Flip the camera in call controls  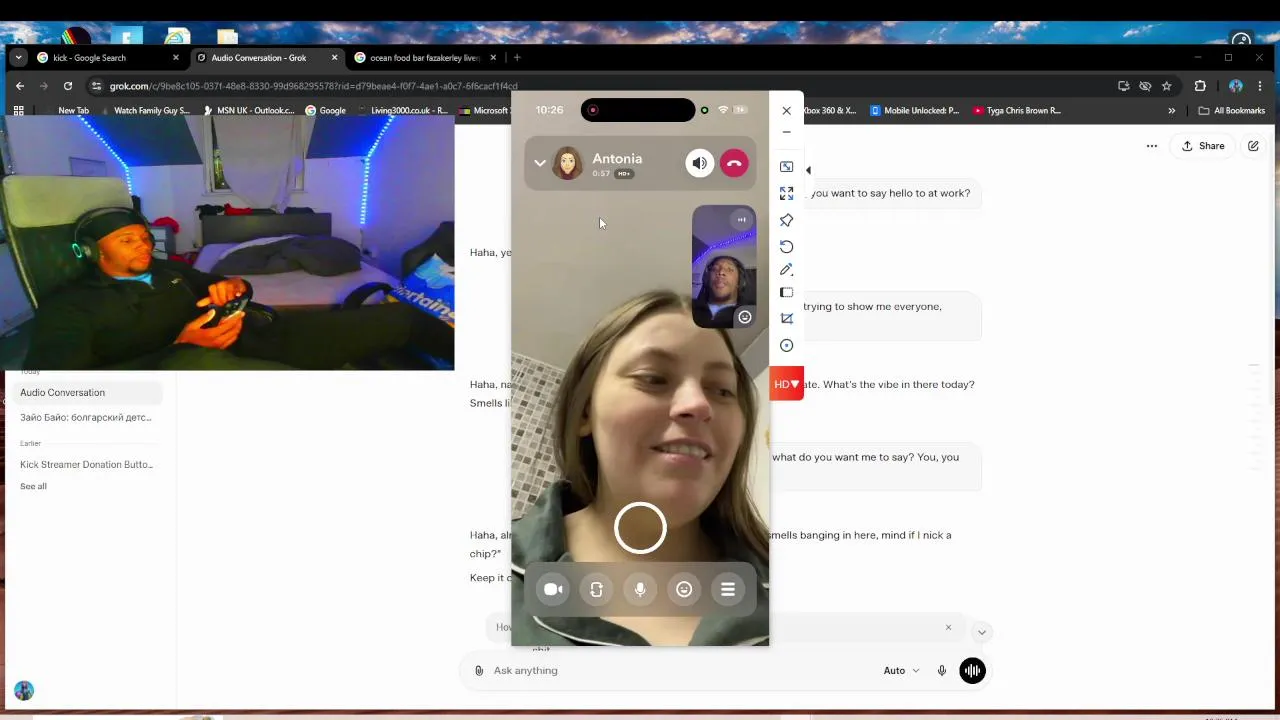click(x=597, y=590)
